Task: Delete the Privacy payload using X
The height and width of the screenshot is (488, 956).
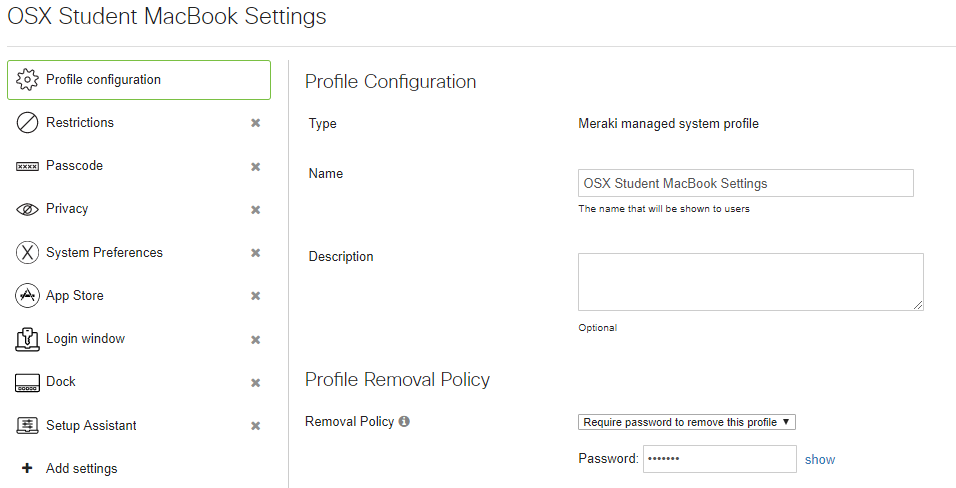Action: click(x=255, y=210)
